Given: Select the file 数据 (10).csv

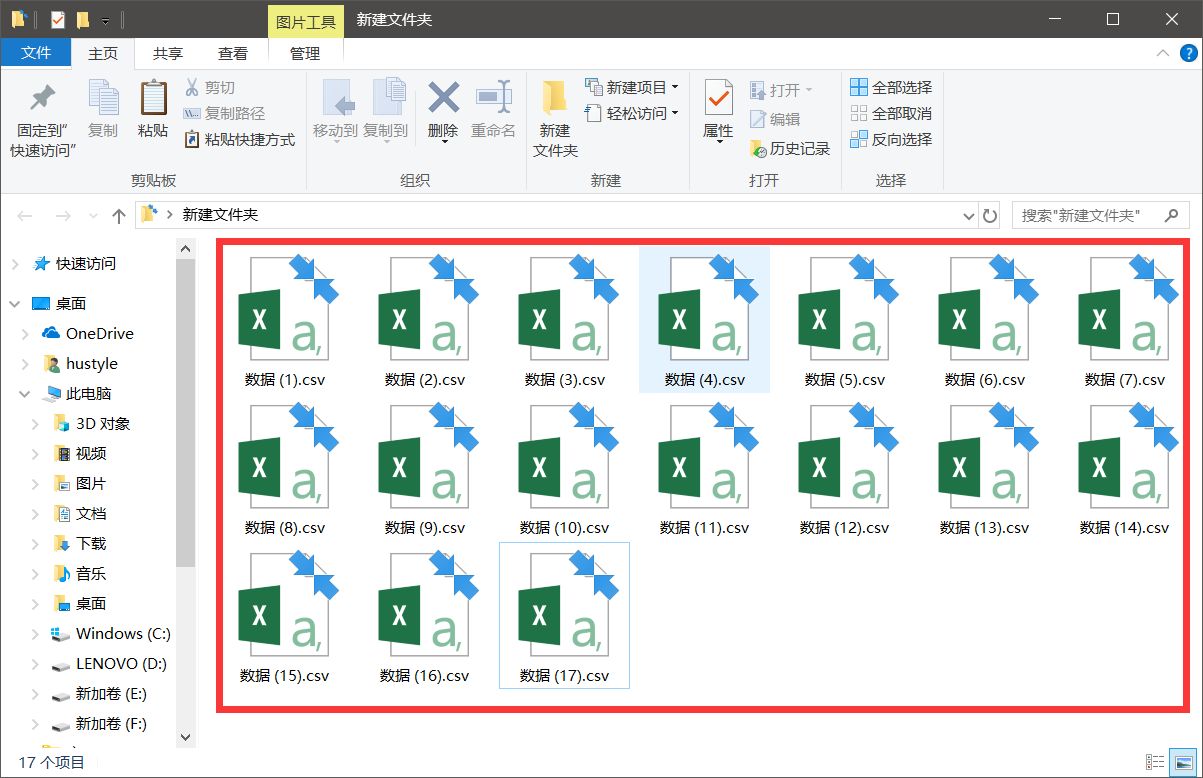Looking at the screenshot, I should [x=565, y=468].
